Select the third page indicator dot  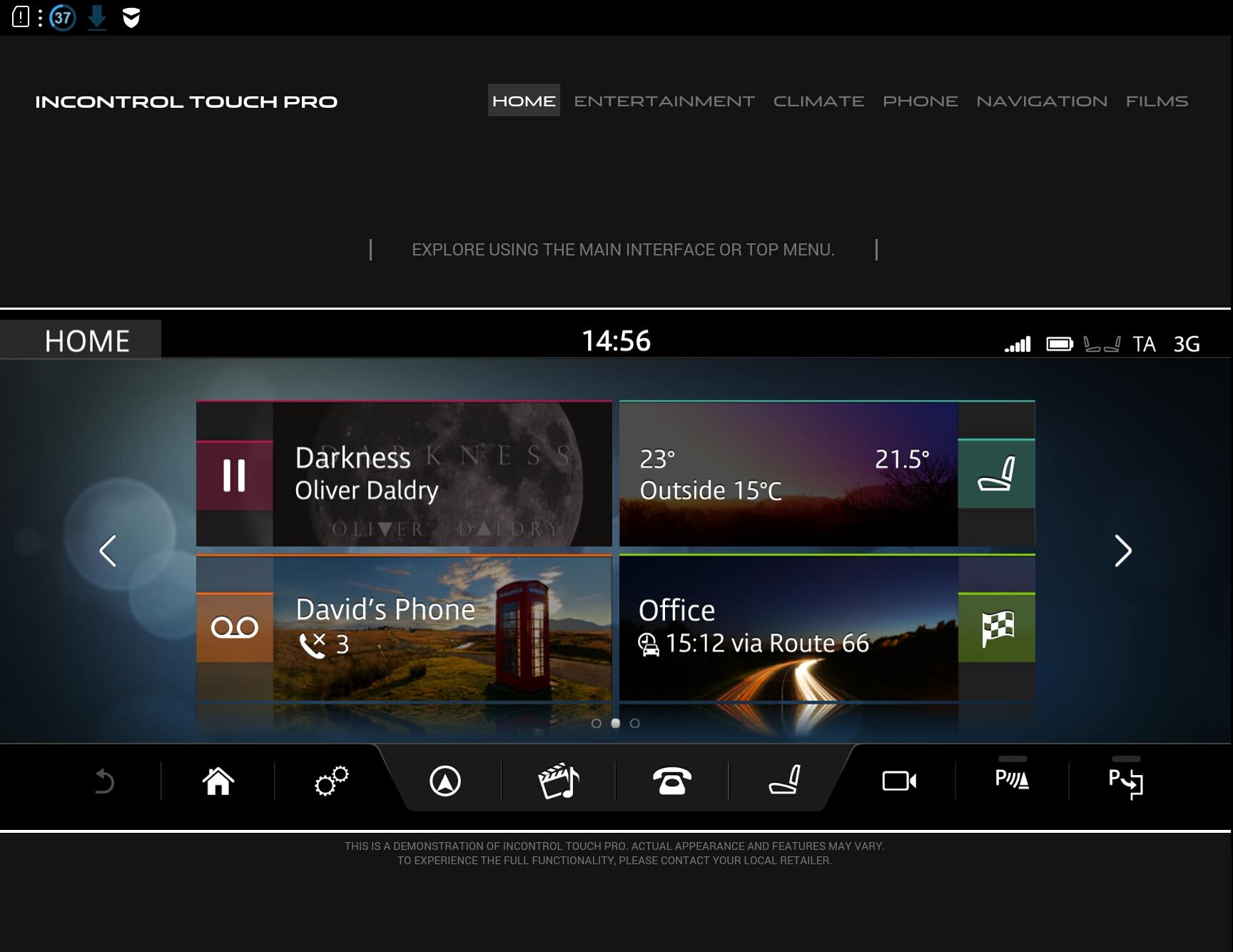[x=635, y=723]
